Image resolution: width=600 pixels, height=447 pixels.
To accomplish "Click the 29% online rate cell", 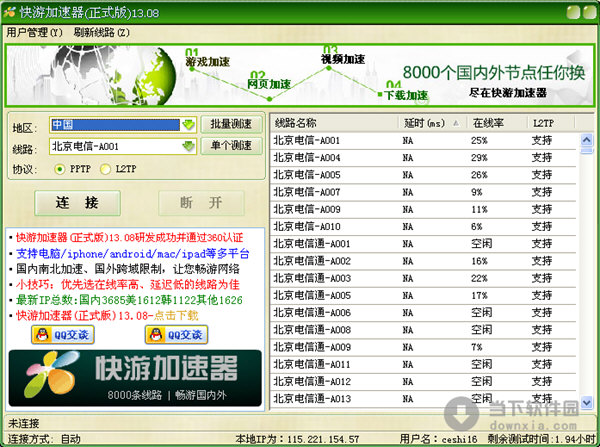I will (x=479, y=158).
